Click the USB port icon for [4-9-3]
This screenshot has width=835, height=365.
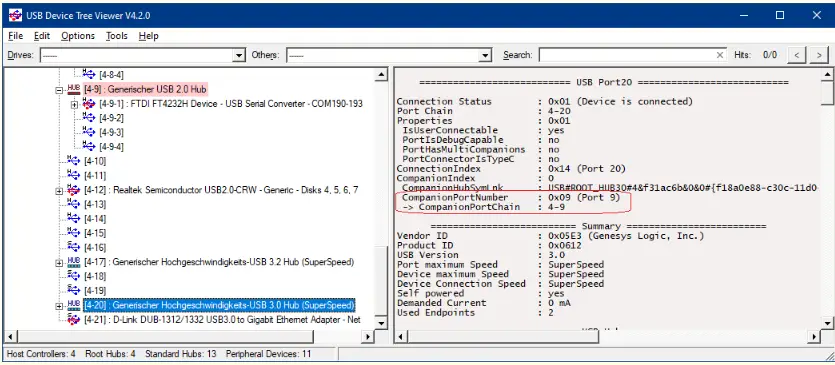[x=89, y=132]
